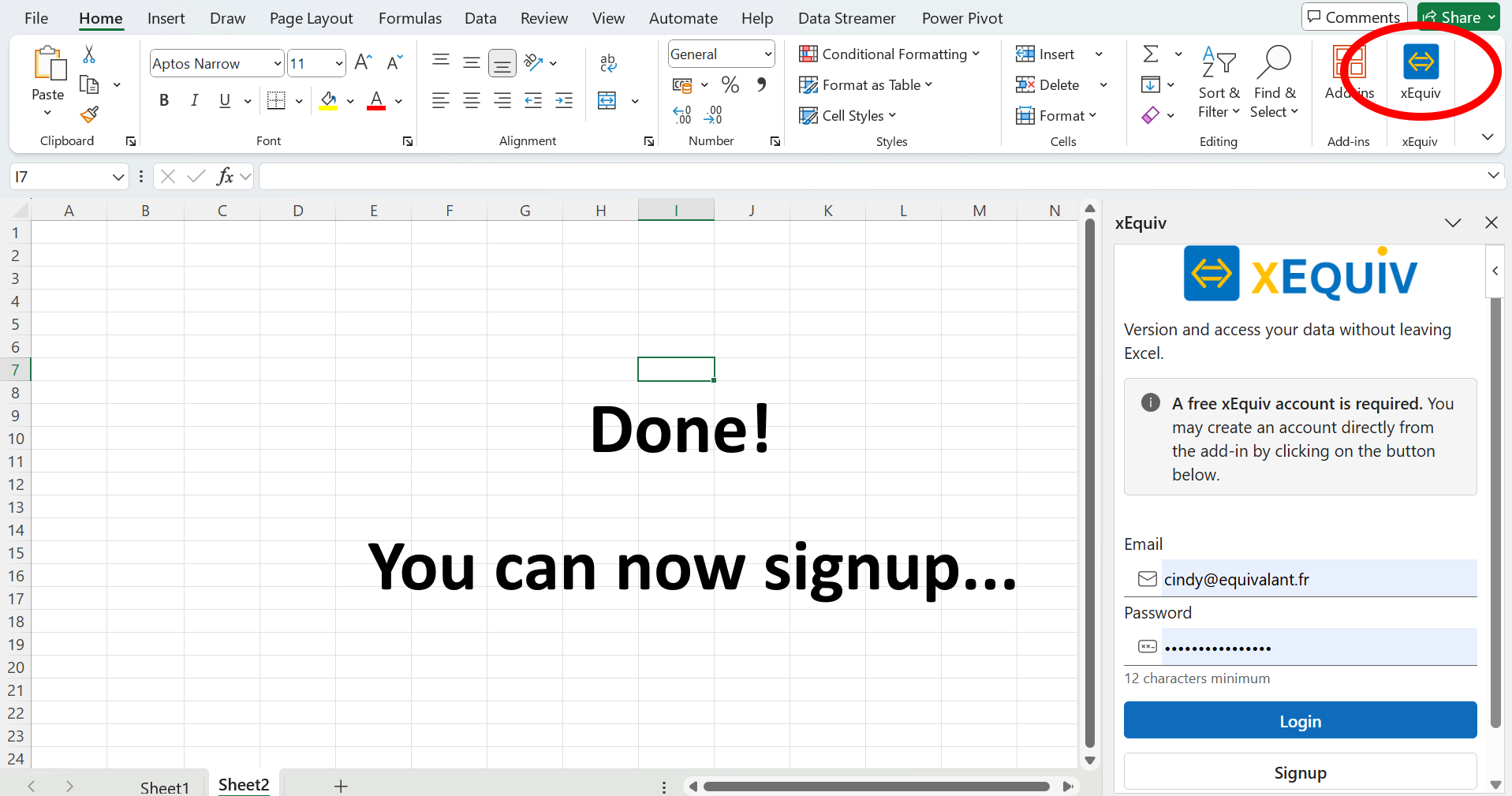Screen dimensions: 1512x796
Task: Click the Increase Indent icon
Action: pos(564,101)
